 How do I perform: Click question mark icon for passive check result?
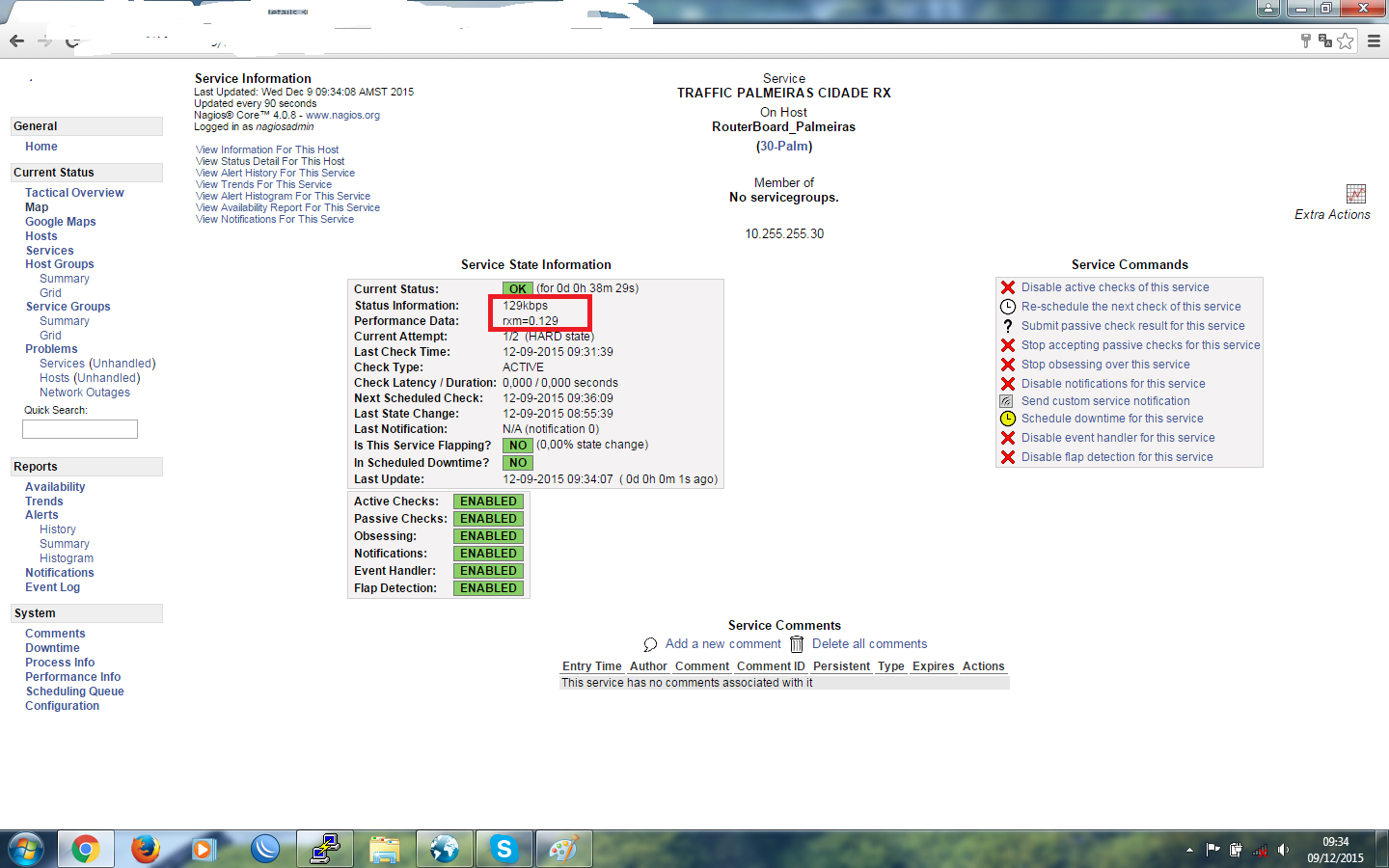(1007, 326)
